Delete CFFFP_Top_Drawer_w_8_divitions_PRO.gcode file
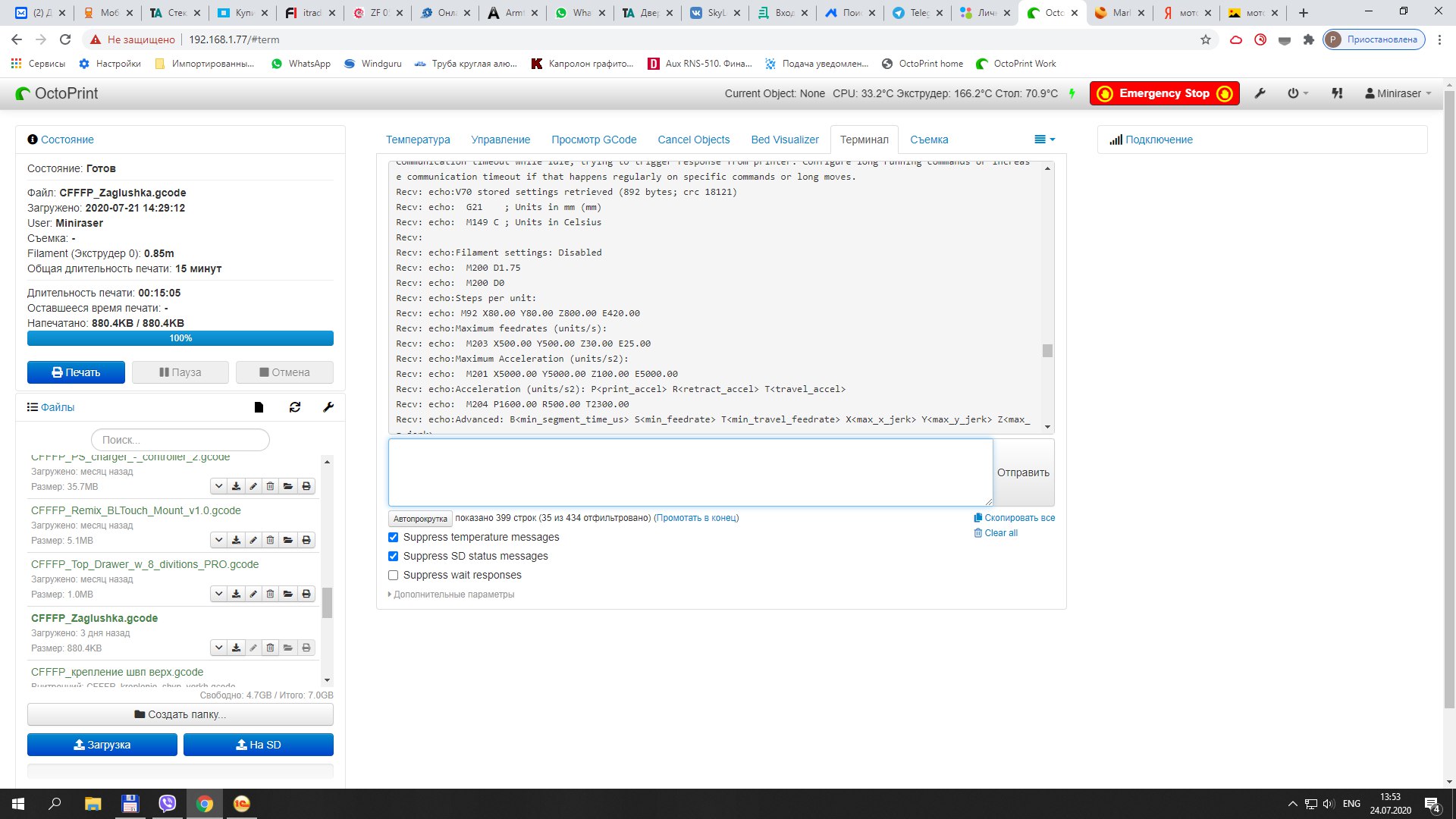 point(271,594)
